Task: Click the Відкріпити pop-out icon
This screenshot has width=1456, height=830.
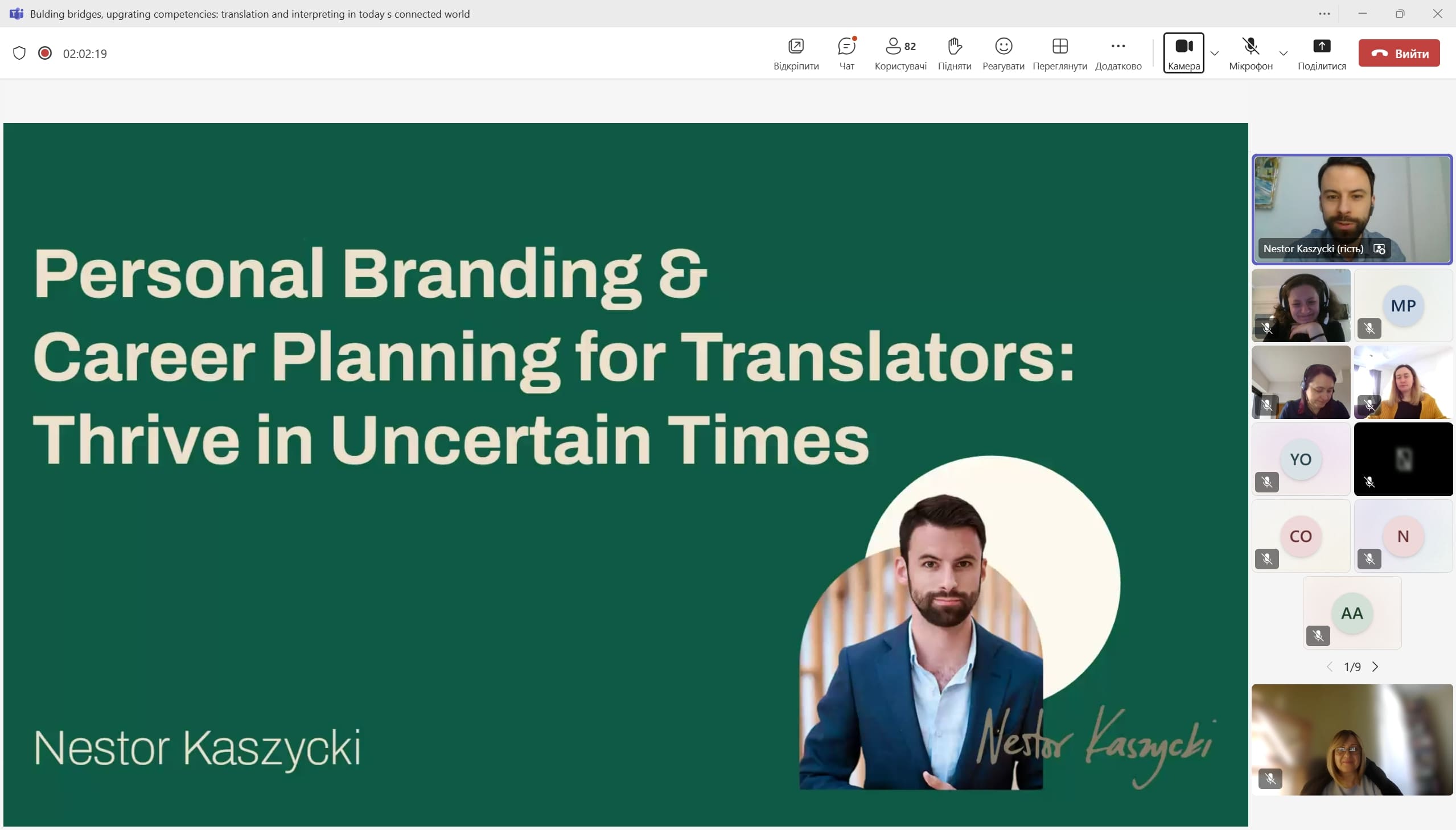Action: [796, 53]
